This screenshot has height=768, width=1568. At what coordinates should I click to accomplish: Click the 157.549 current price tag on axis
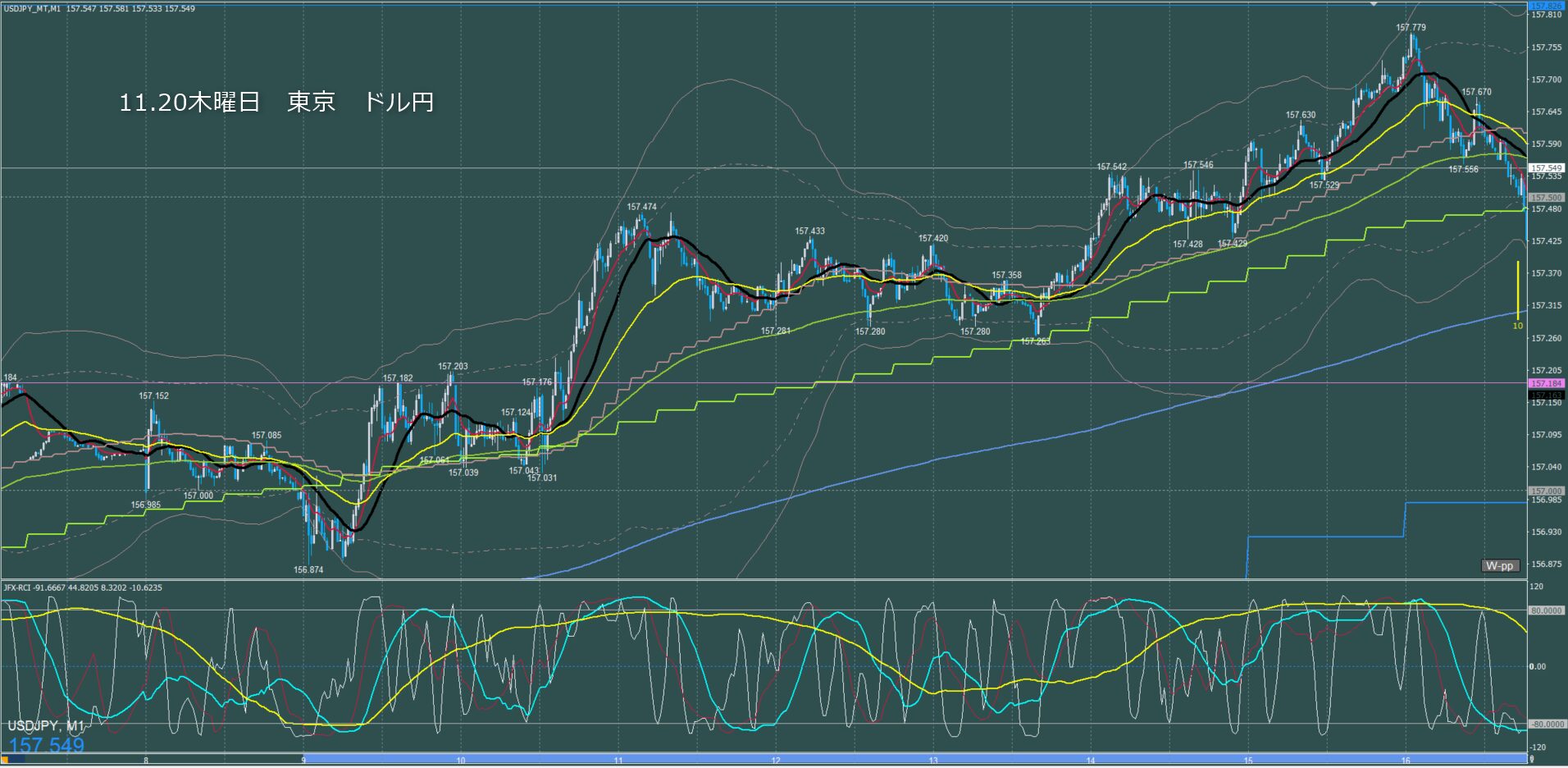pos(1546,168)
